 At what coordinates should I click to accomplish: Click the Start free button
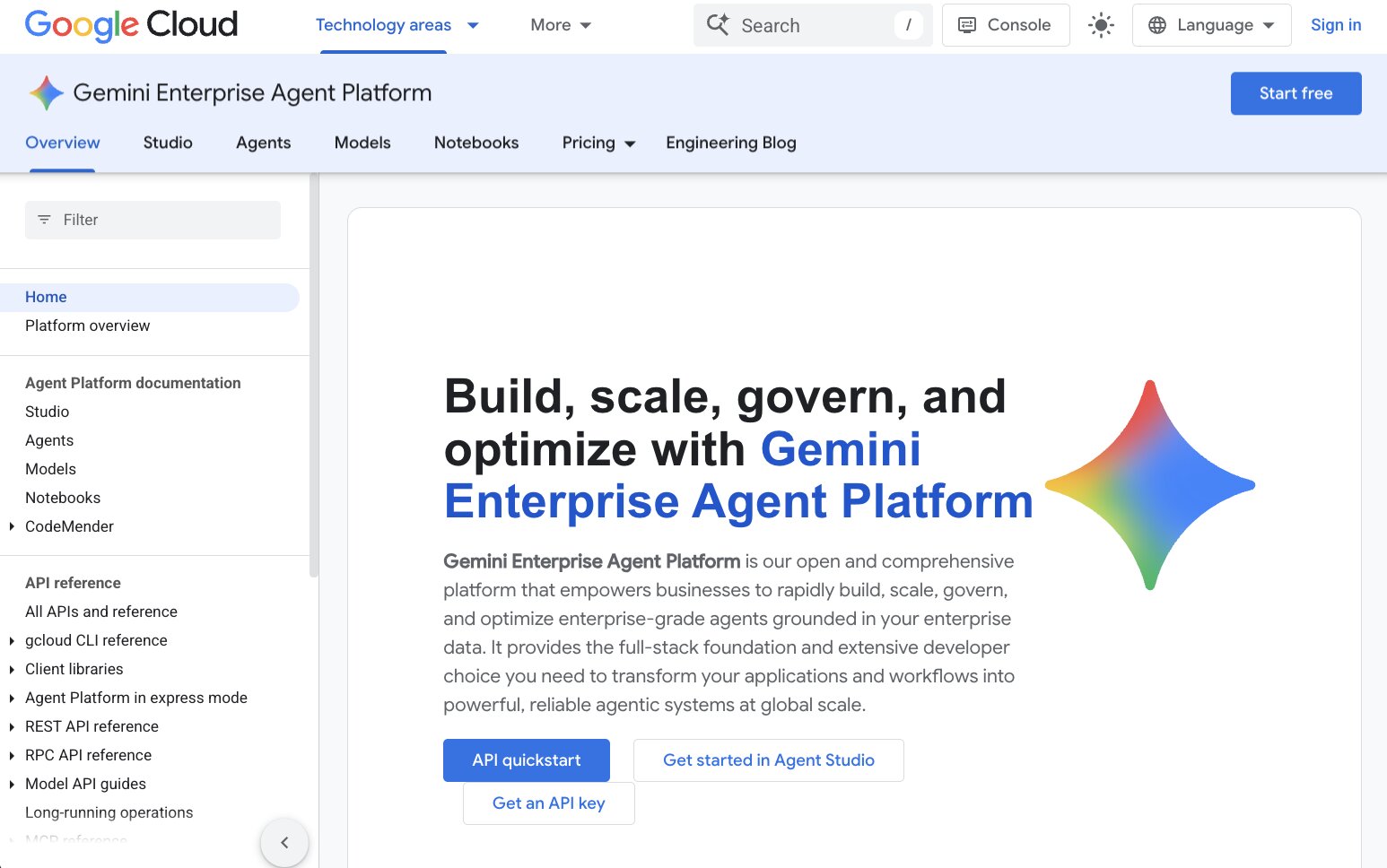[x=1295, y=93]
